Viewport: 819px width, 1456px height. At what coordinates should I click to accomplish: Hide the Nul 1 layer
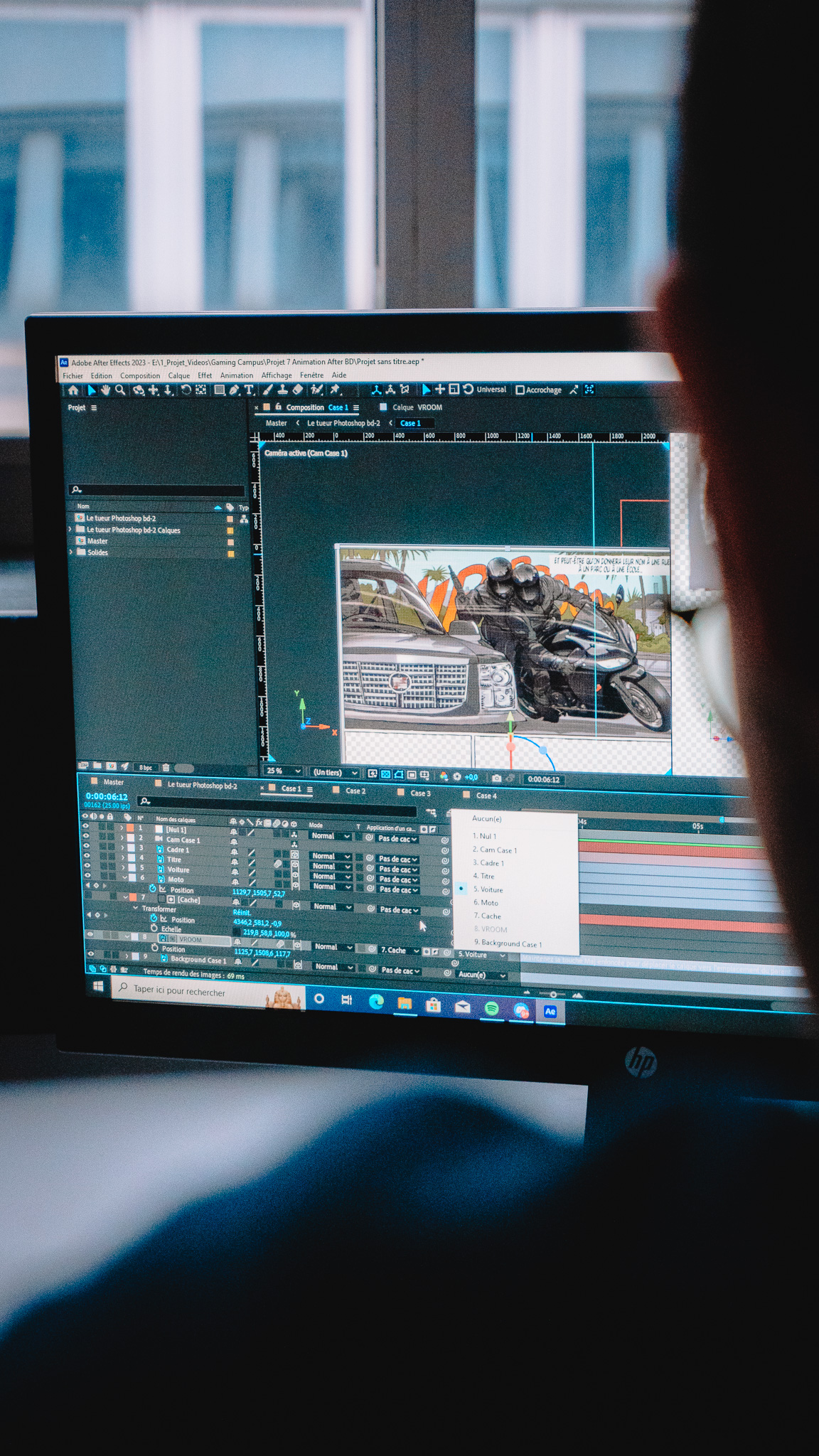pyautogui.click(x=86, y=827)
